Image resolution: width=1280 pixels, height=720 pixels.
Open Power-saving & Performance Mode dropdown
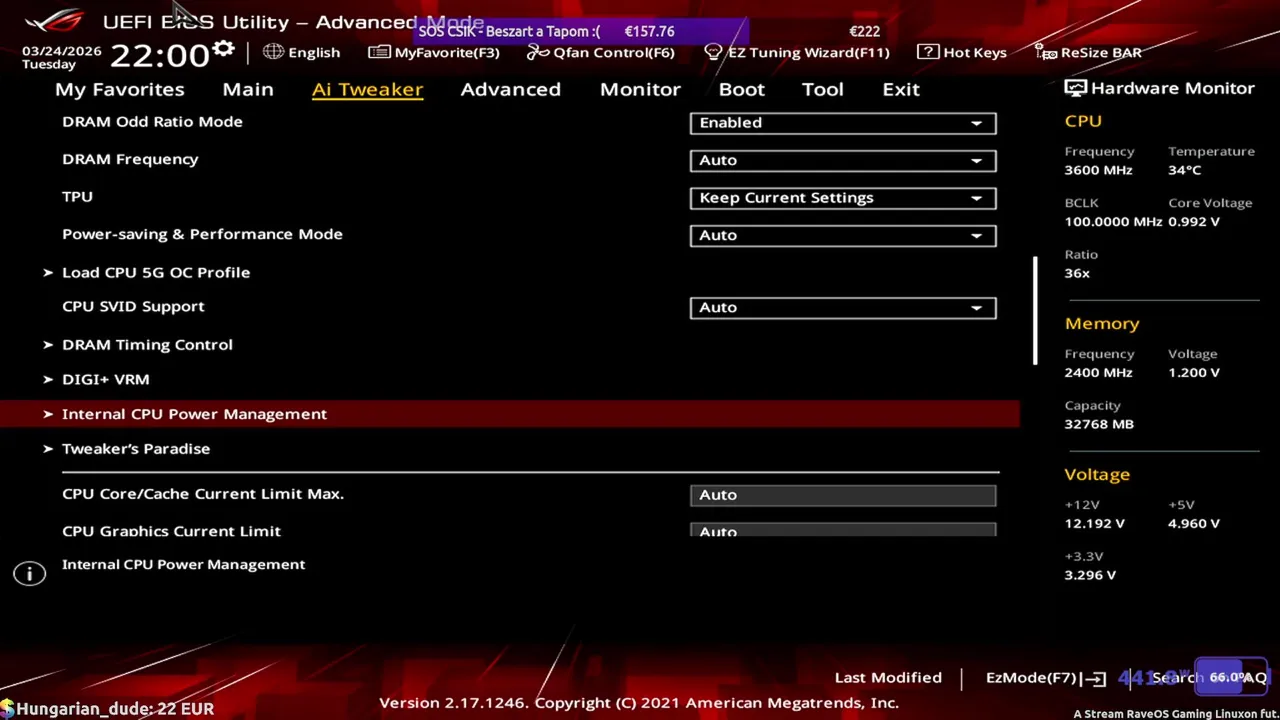coord(843,235)
